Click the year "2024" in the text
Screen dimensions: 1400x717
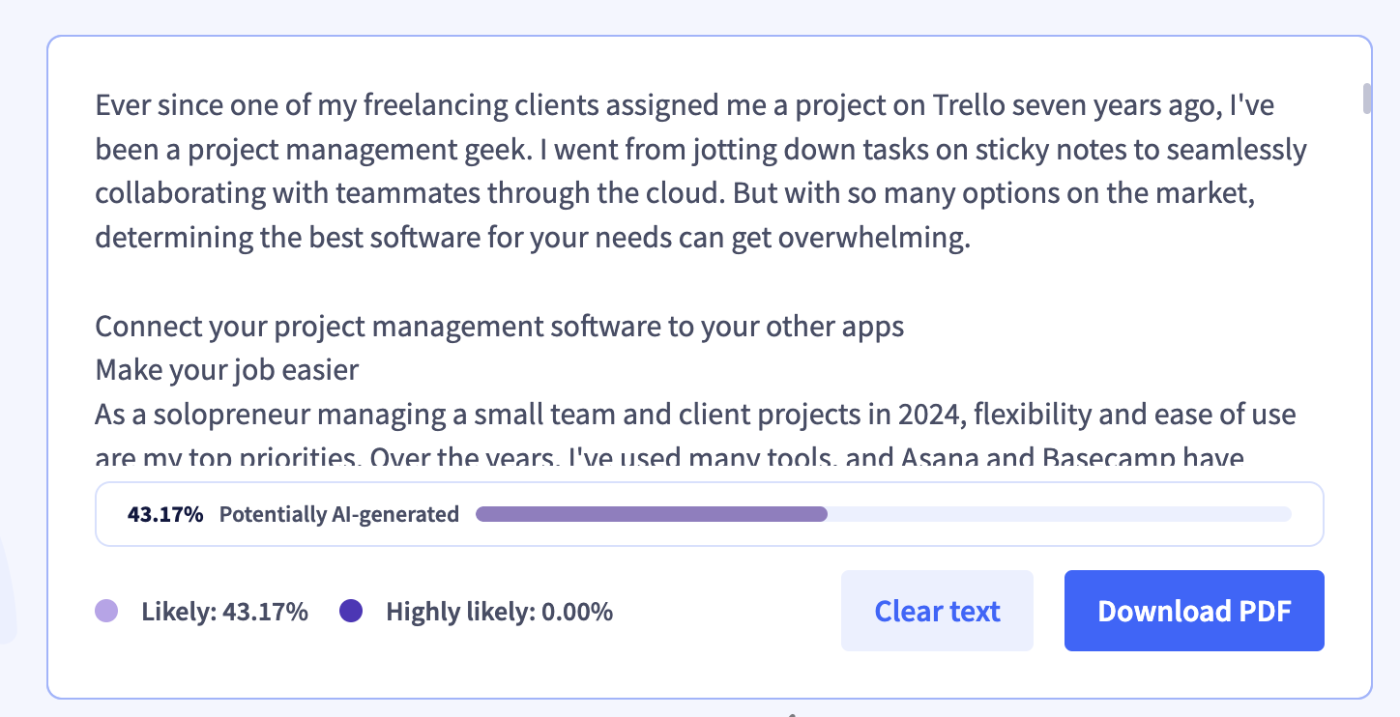pos(925,413)
